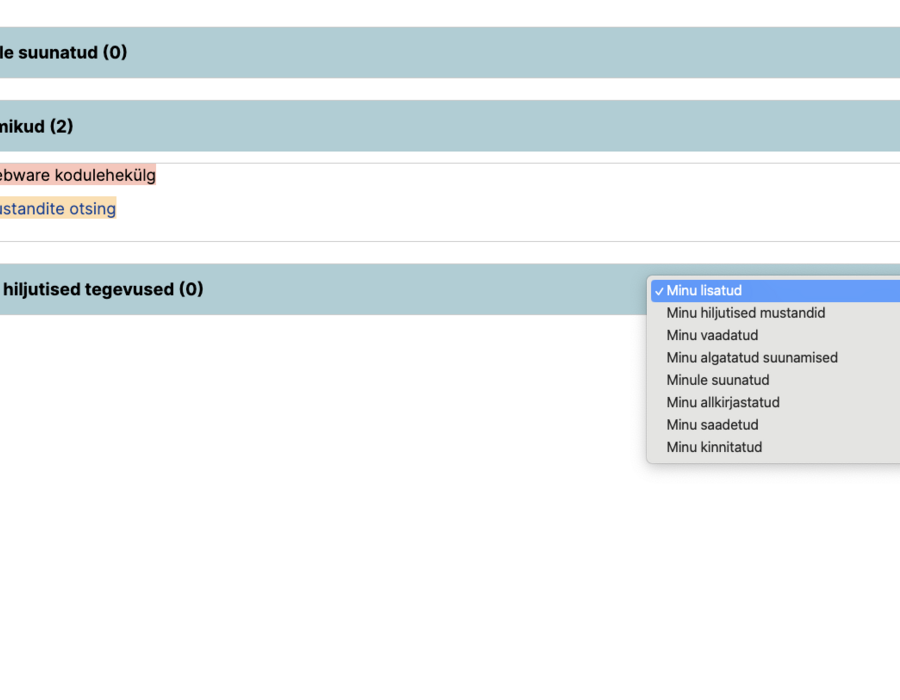Pick 'Minu algatatud suunamised' option
Viewport: 900px width, 700px height.
(775, 358)
